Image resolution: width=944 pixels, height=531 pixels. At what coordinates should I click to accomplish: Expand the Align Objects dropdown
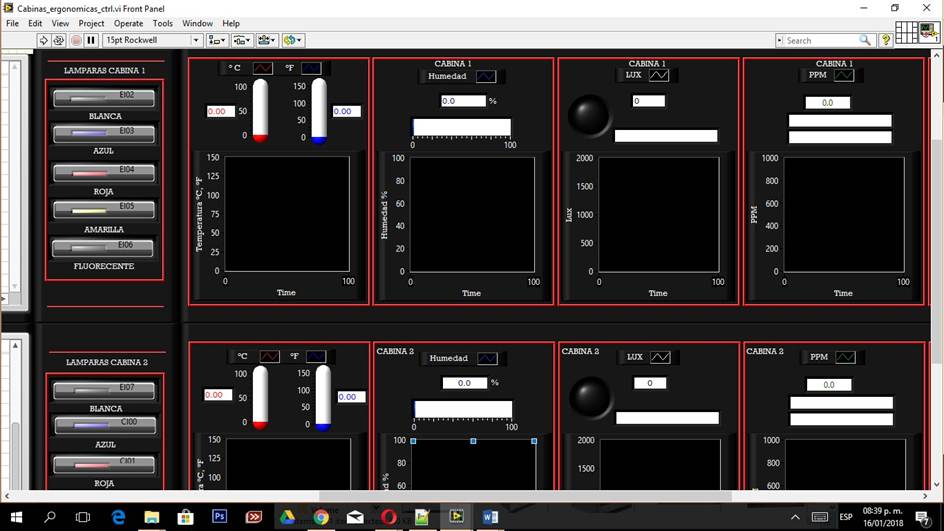point(216,40)
